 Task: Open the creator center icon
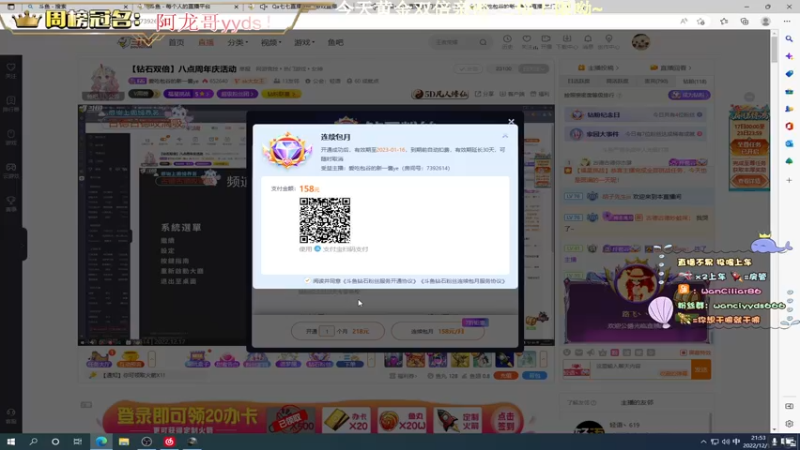point(608,41)
